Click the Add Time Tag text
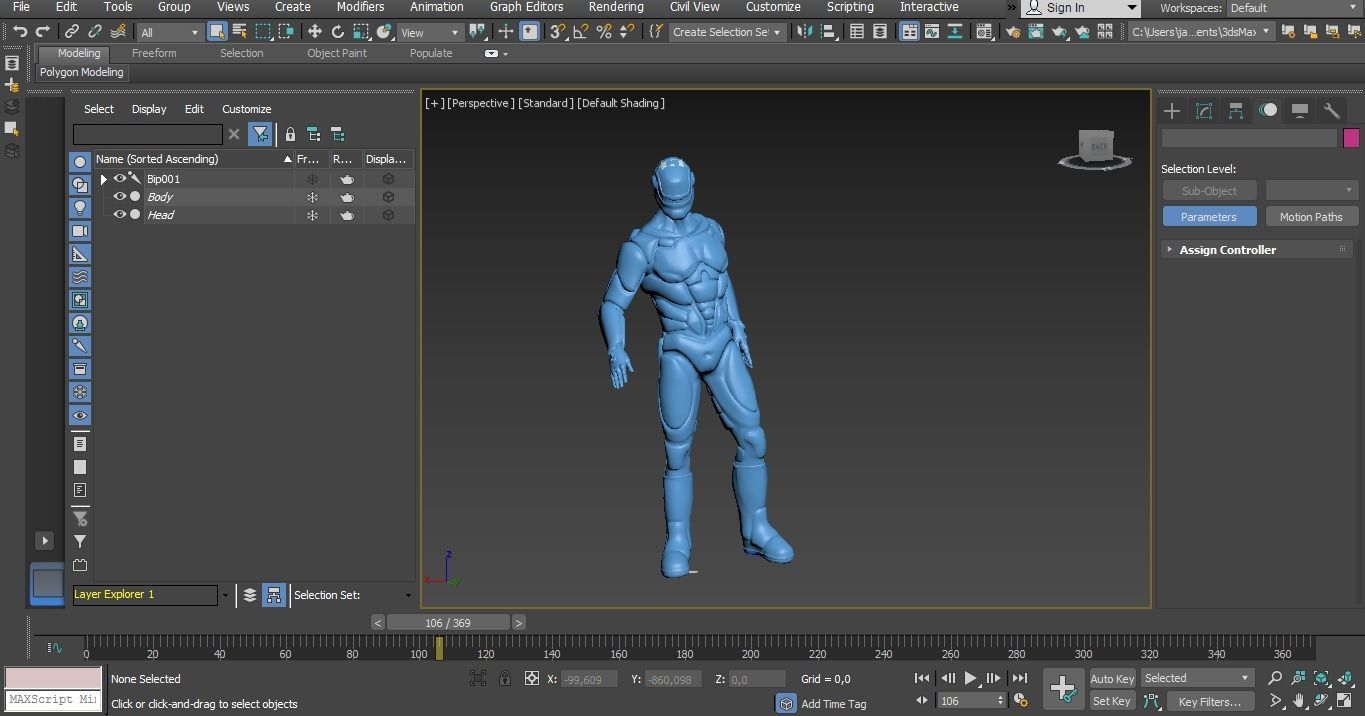This screenshot has height=716, width=1365. pos(833,704)
